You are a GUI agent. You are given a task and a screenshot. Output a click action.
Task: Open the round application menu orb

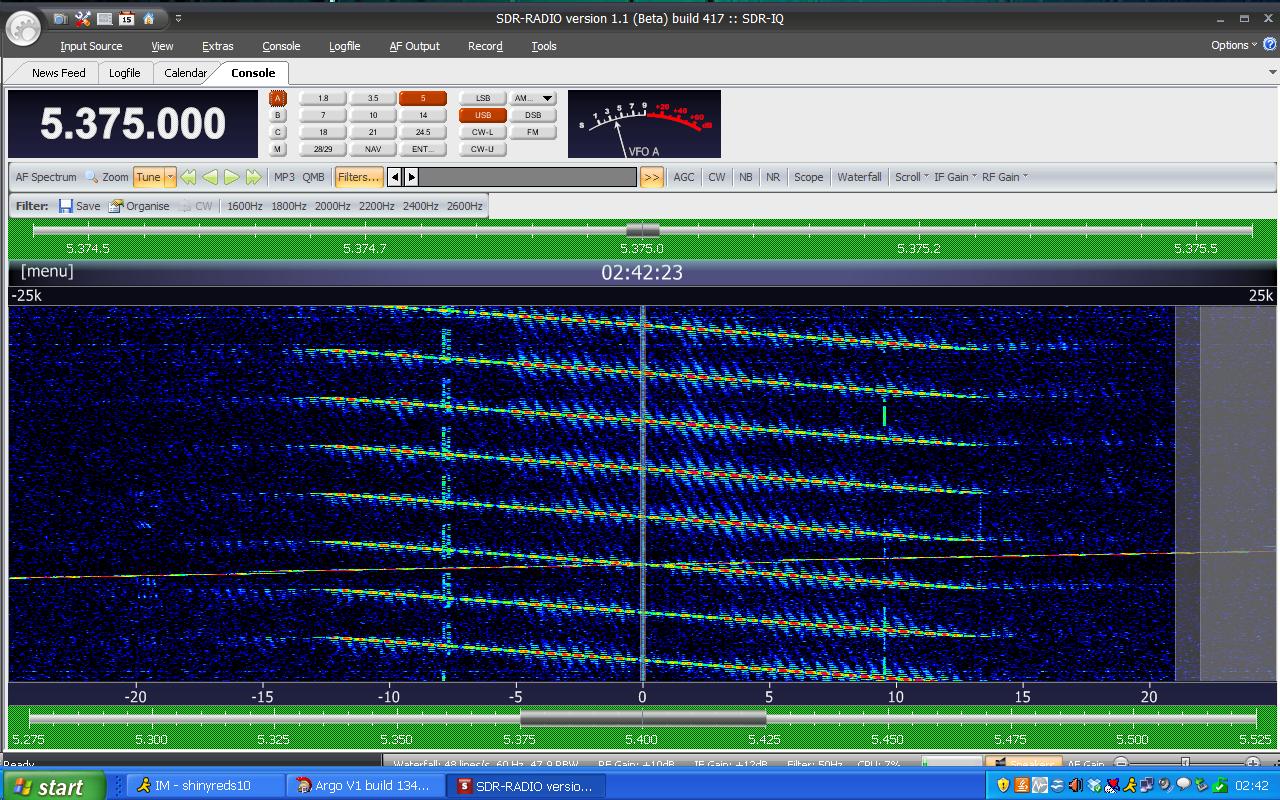pyautogui.click(x=23, y=27)
